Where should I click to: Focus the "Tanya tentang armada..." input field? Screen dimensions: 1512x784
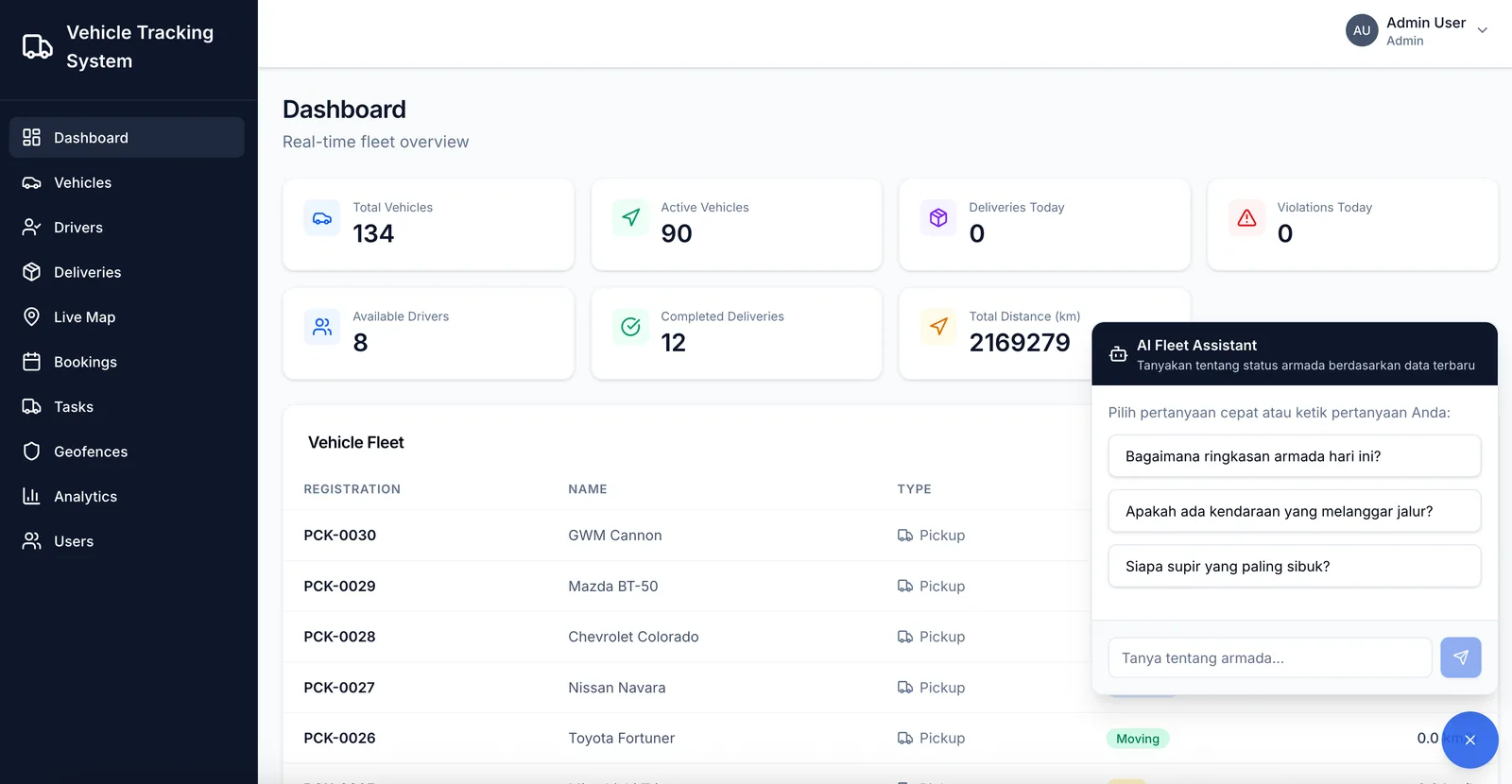point(1269,657)
